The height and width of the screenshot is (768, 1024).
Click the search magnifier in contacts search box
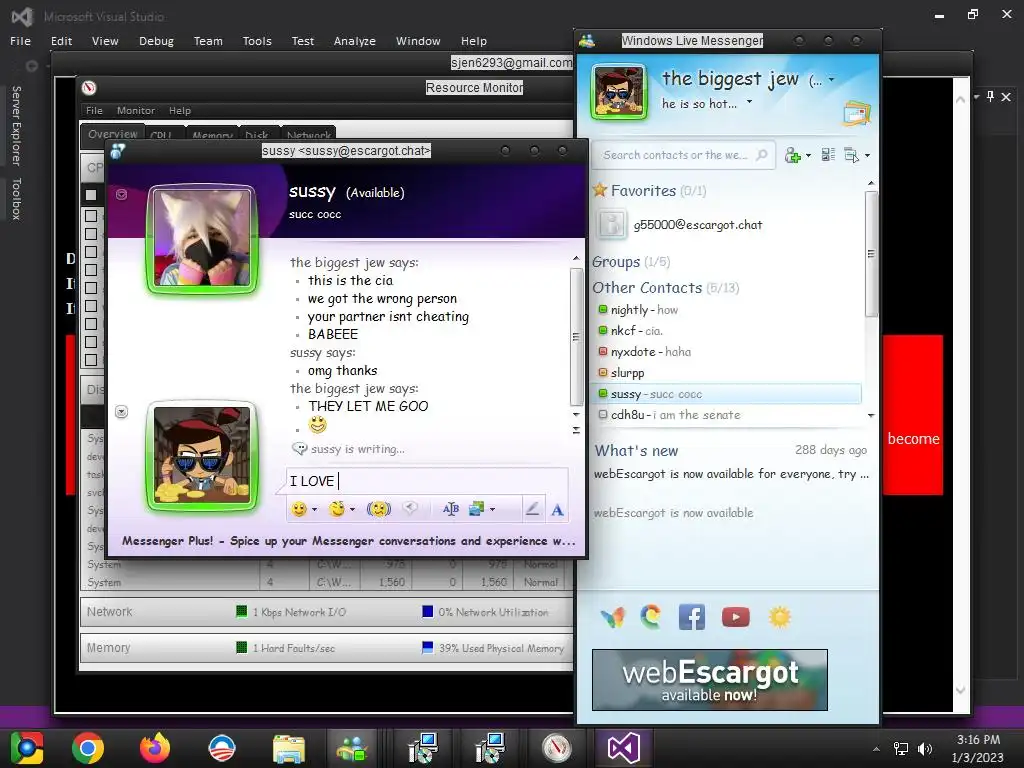point(761,155)
